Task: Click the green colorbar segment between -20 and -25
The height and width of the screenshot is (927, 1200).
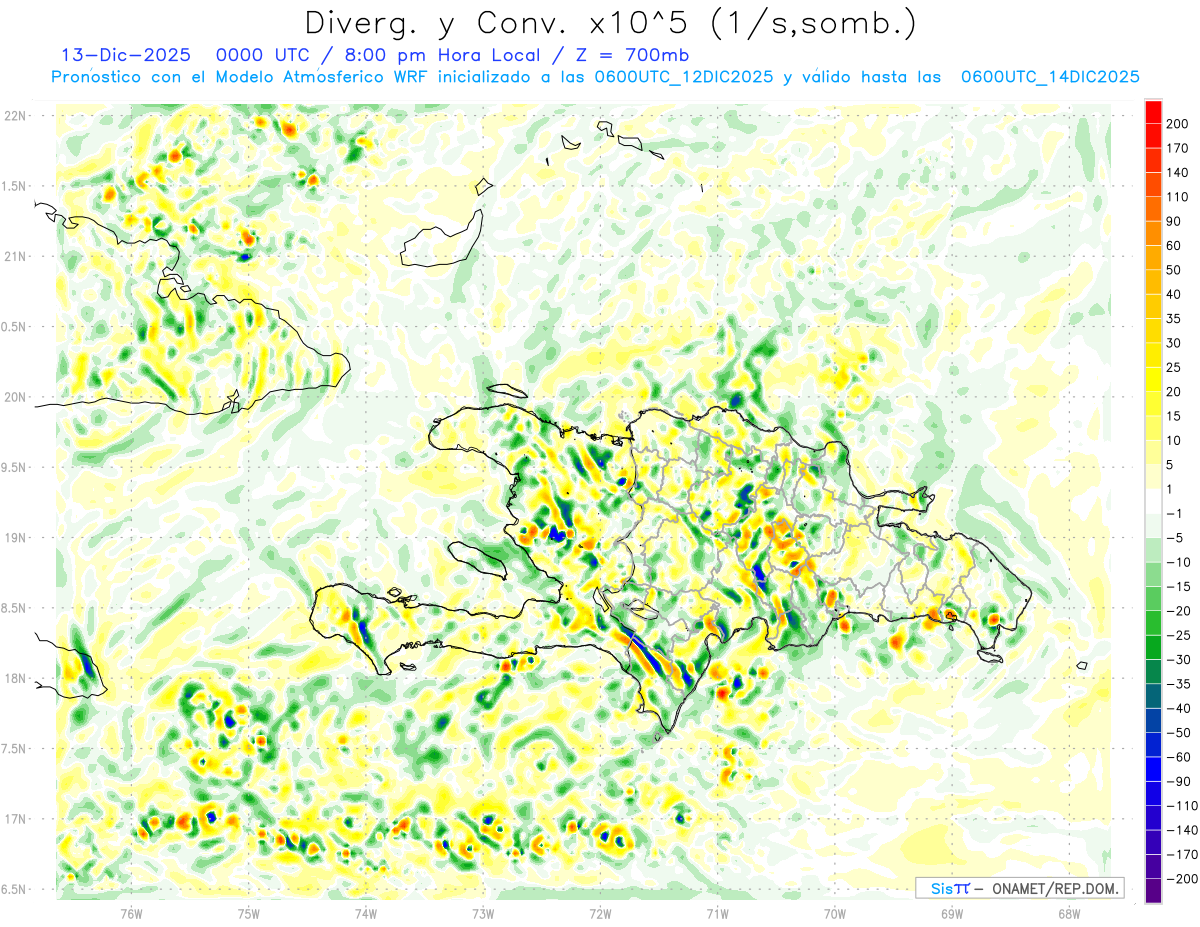Action: [1153, 623]
